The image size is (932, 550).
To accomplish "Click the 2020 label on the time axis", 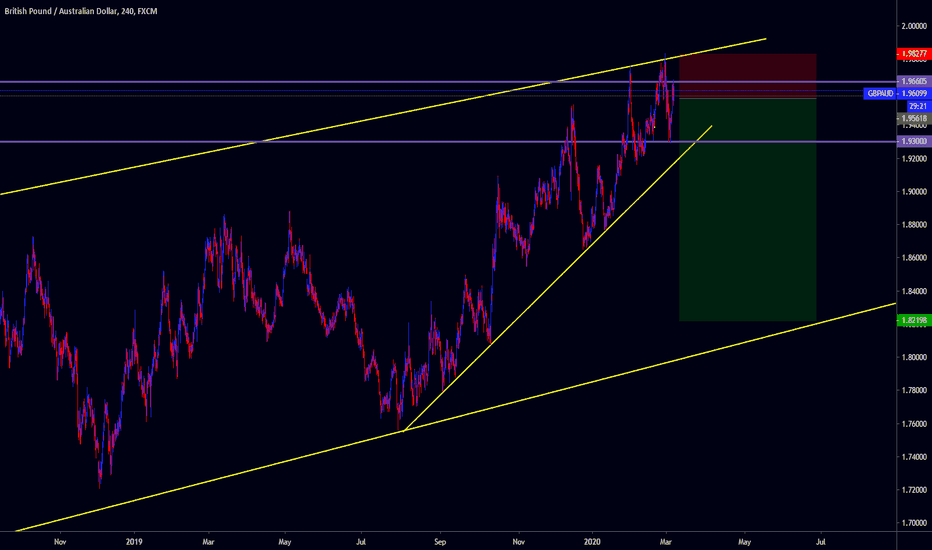I will point(594,541).
